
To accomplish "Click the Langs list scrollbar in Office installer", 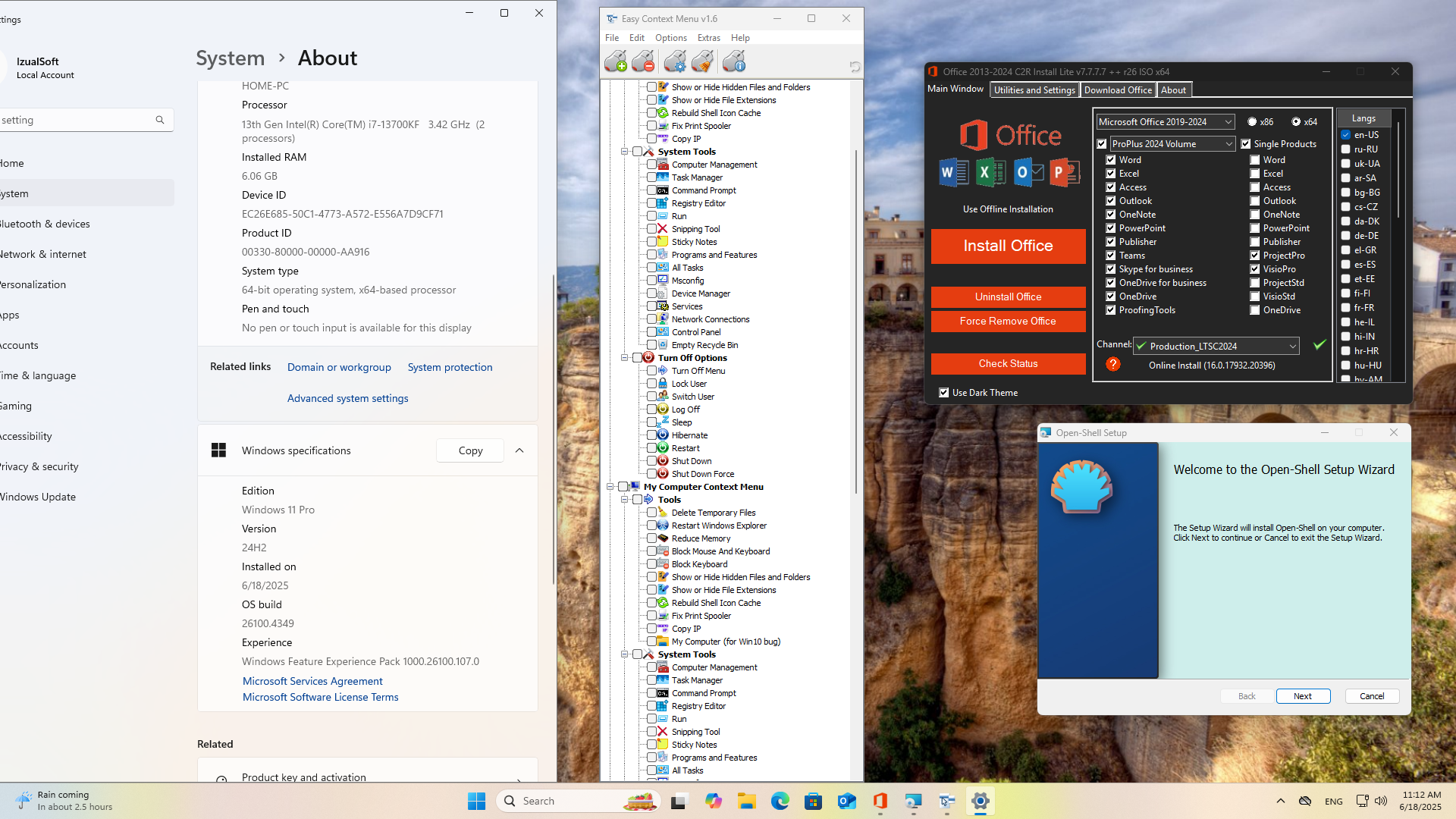I will tap(1398, 168).
